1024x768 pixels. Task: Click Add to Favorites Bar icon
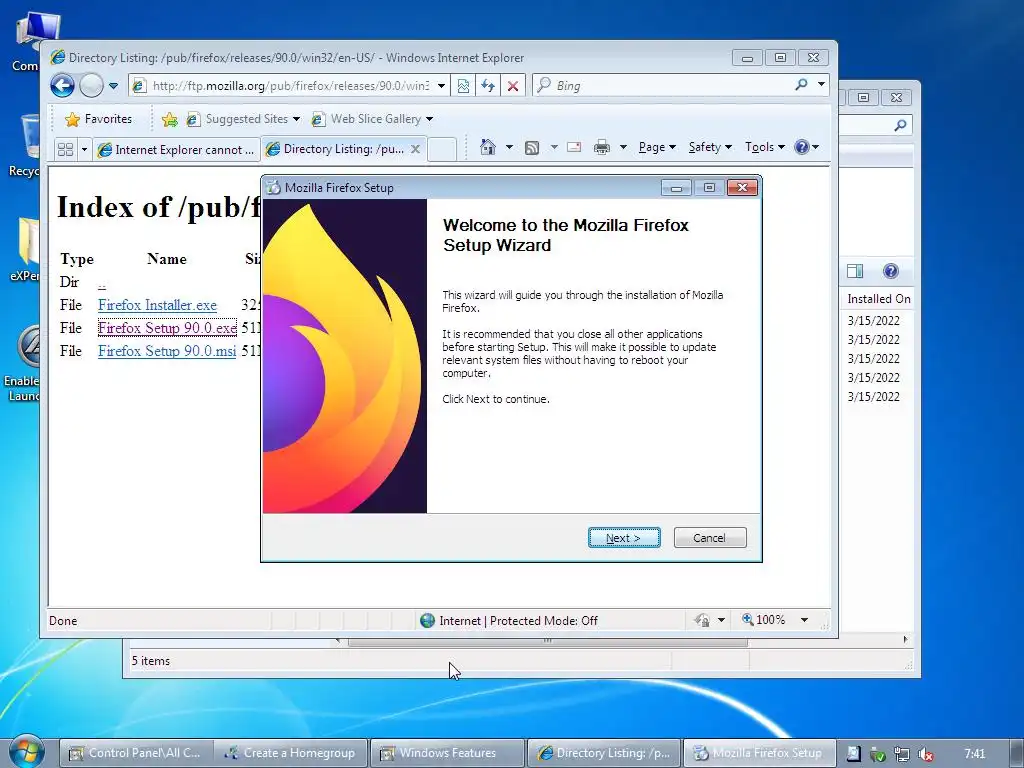point(170,119)
